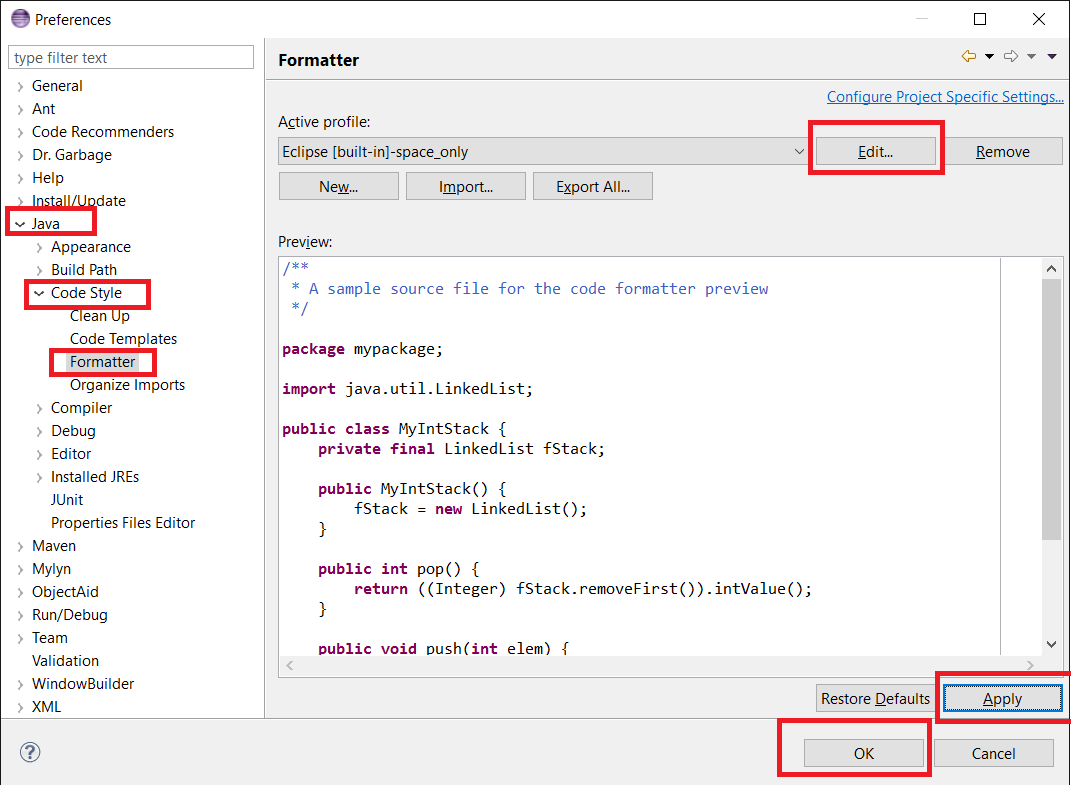Open the Code Templates settings page
This screenshot has width=1071, height=785.
[123, 338]
